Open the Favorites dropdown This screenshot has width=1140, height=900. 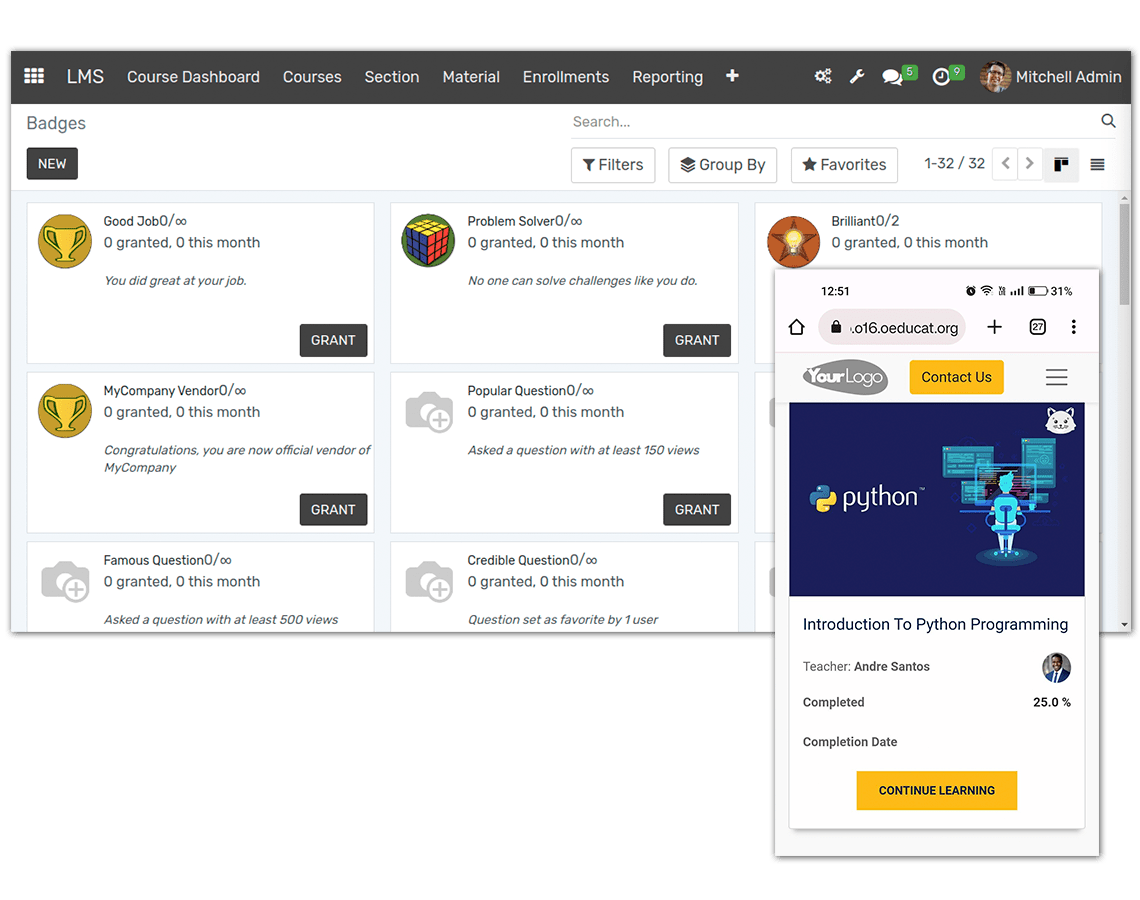[844, 165]
